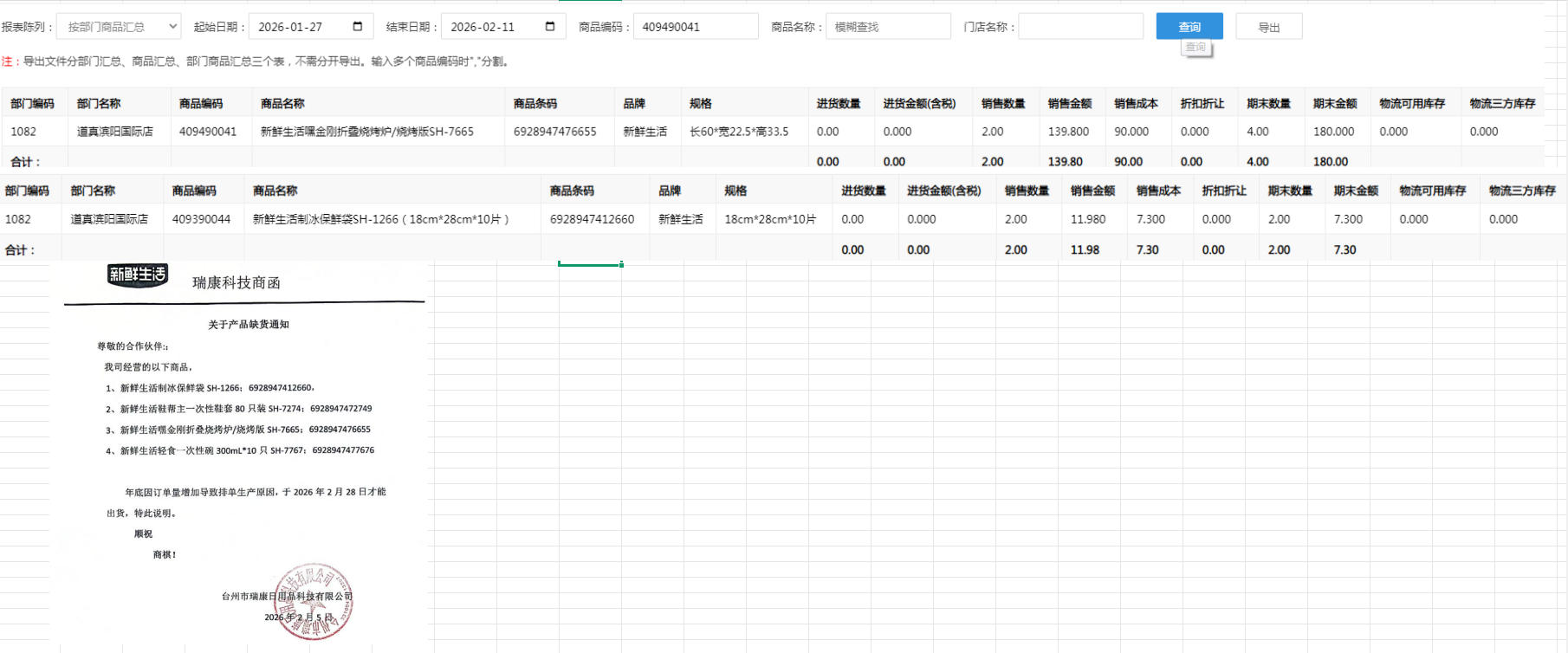This screenshot has height=653, width=1568.
Task: Click the 制冰保鲜袋 SH-1266 product name table cell
Action: [x=380, y=219]
